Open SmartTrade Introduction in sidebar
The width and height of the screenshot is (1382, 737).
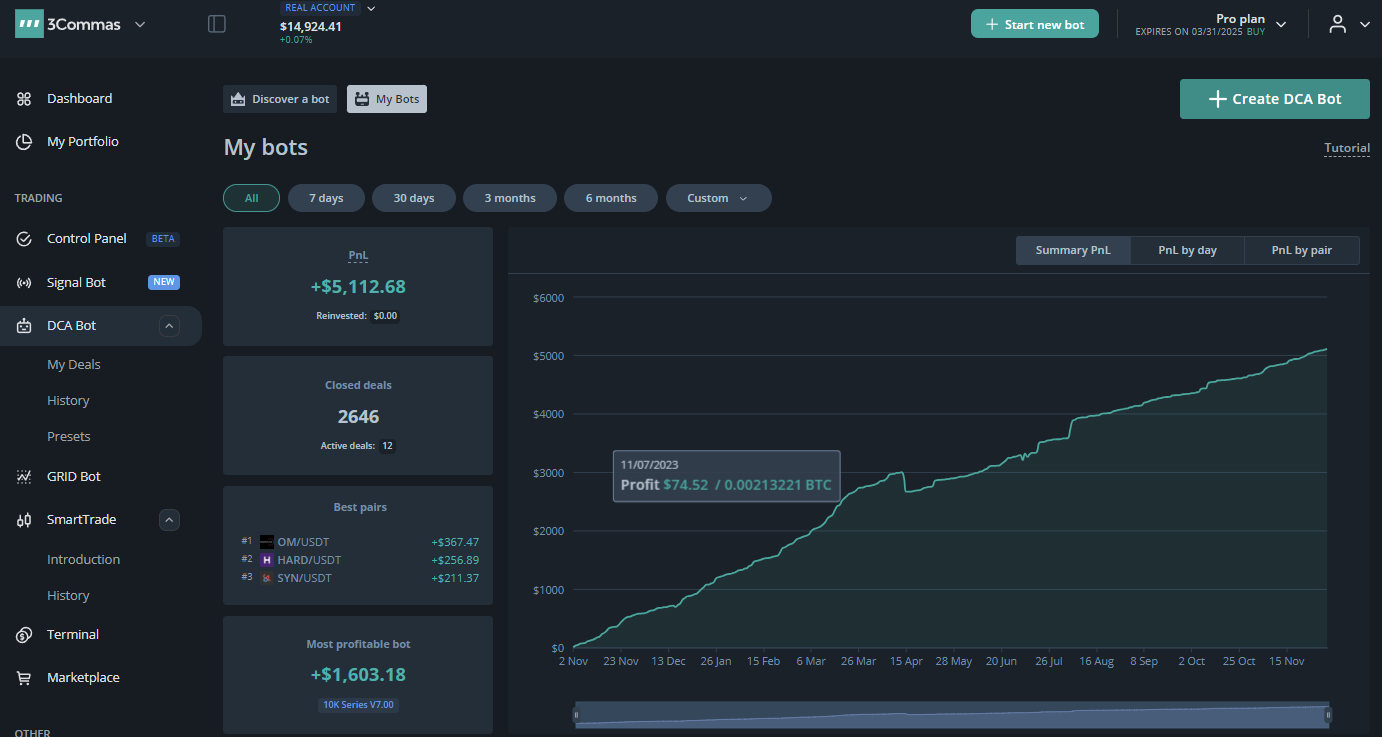click(84, 560)
